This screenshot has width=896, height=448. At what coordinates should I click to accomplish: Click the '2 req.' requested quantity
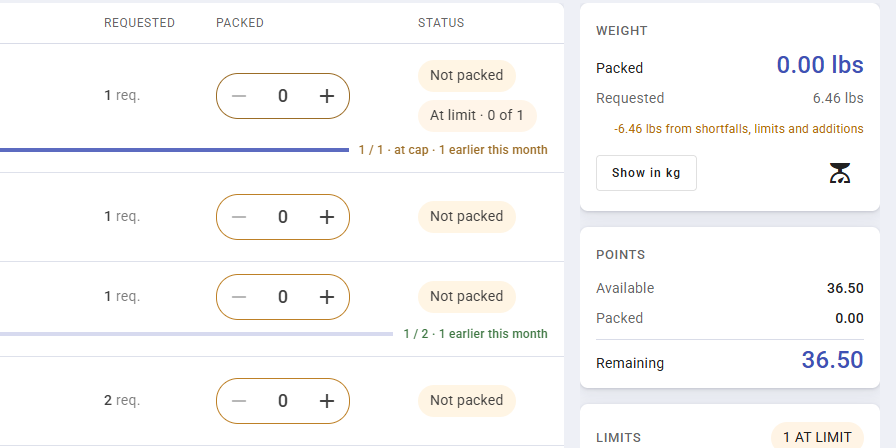[x=122, y=401]
